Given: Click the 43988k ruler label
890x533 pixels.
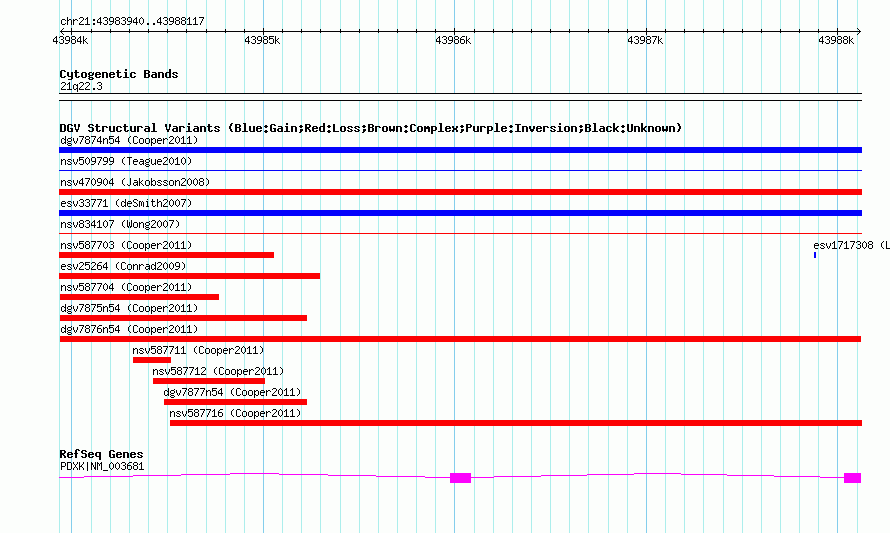Looking at the screenshot, I should point(836,40).
